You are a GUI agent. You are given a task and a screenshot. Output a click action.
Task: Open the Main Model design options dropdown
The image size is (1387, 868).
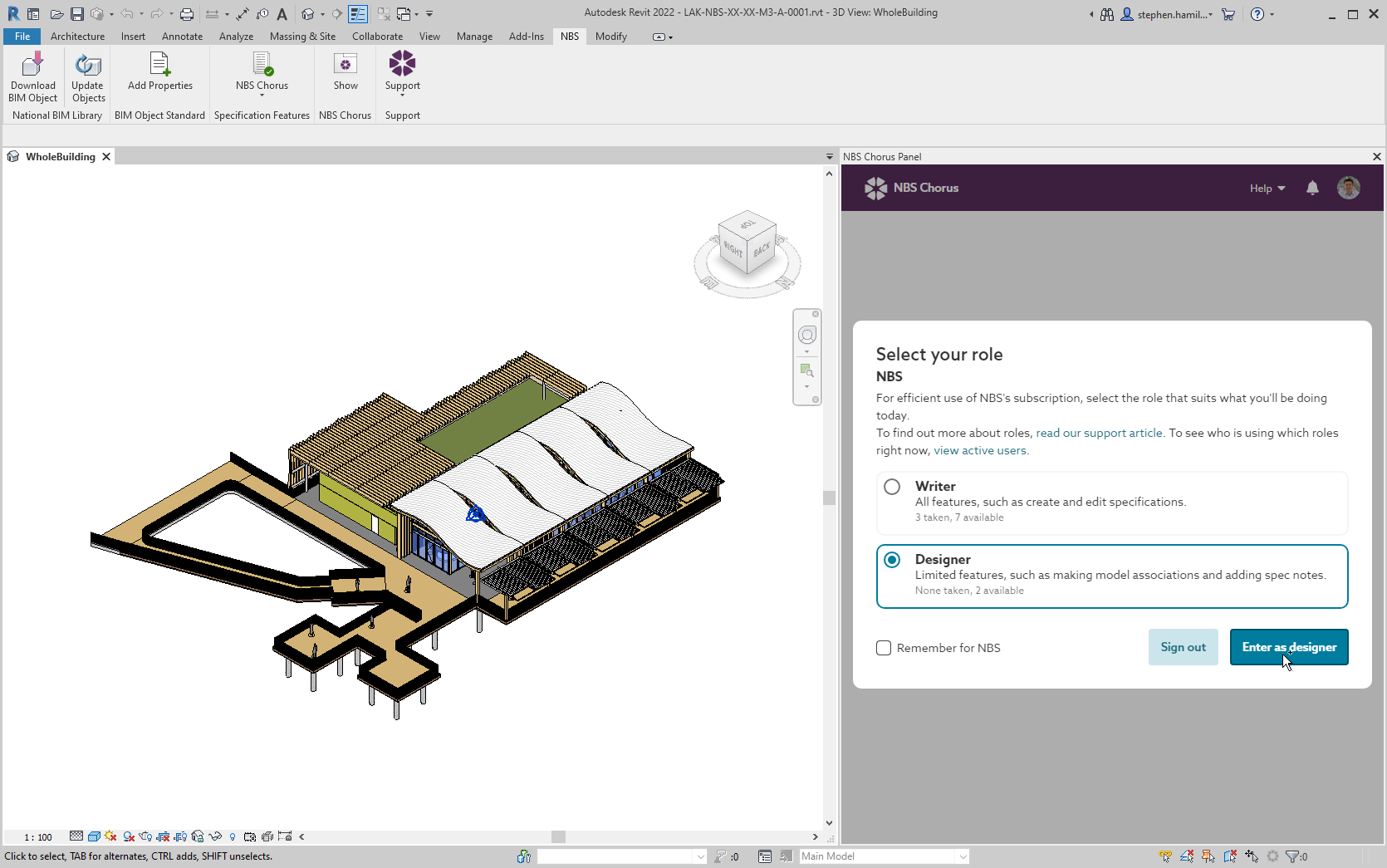963,856
